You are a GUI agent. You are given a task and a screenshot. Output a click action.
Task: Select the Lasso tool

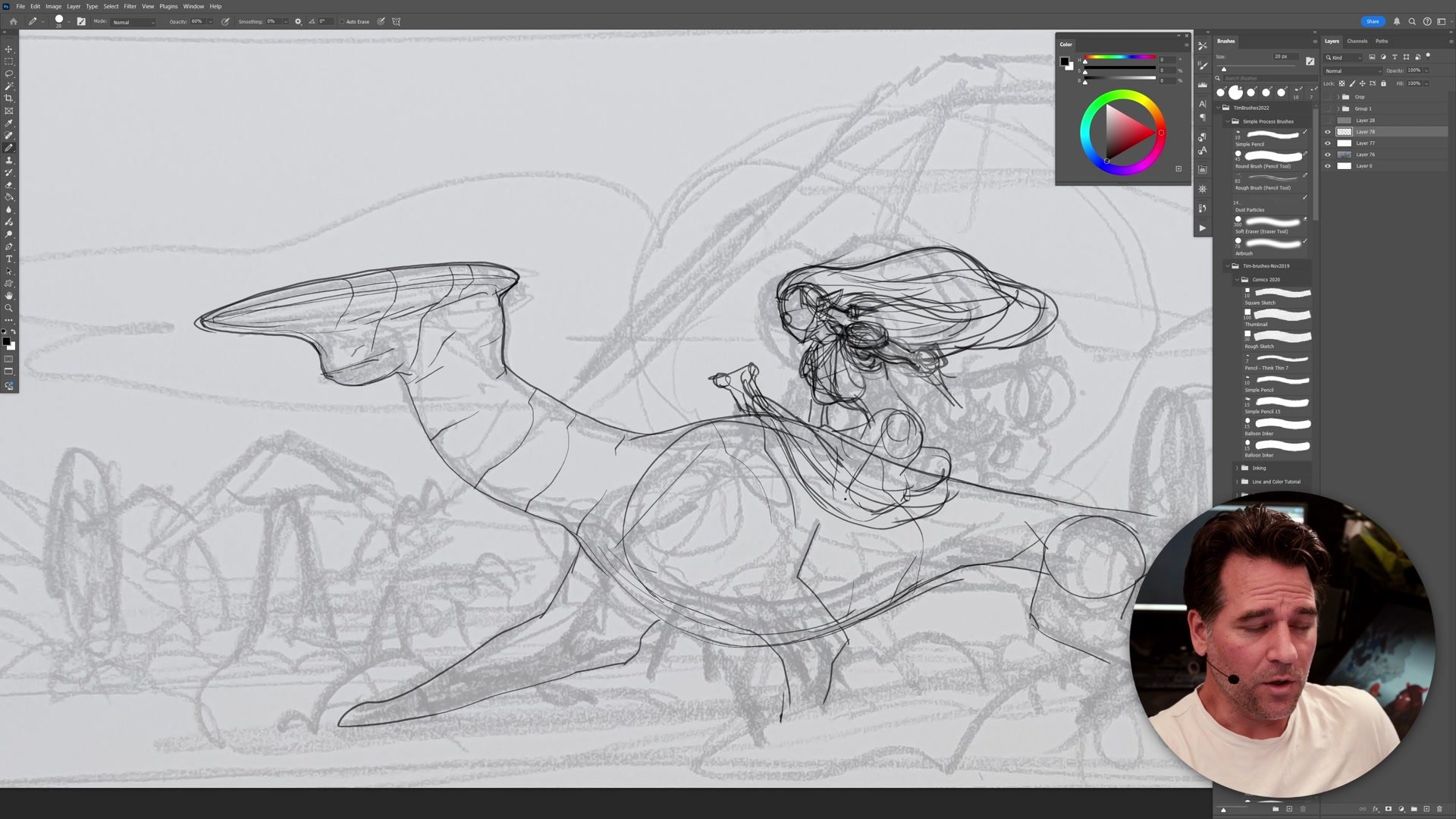pyautogui.click(x=9, y=74)
